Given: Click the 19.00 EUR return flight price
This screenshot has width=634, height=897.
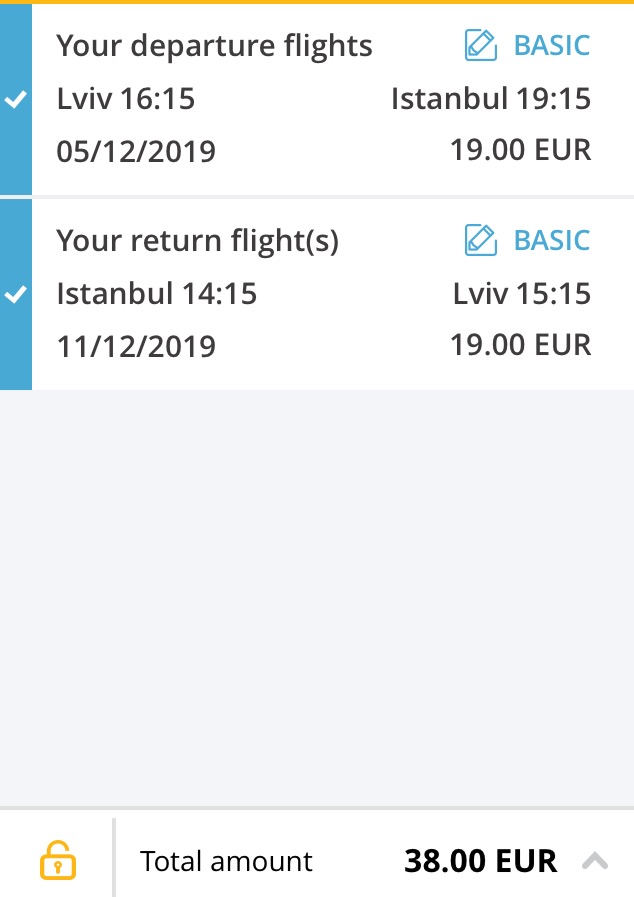Looking at the screenshot, I should click(x=520, y=346).
